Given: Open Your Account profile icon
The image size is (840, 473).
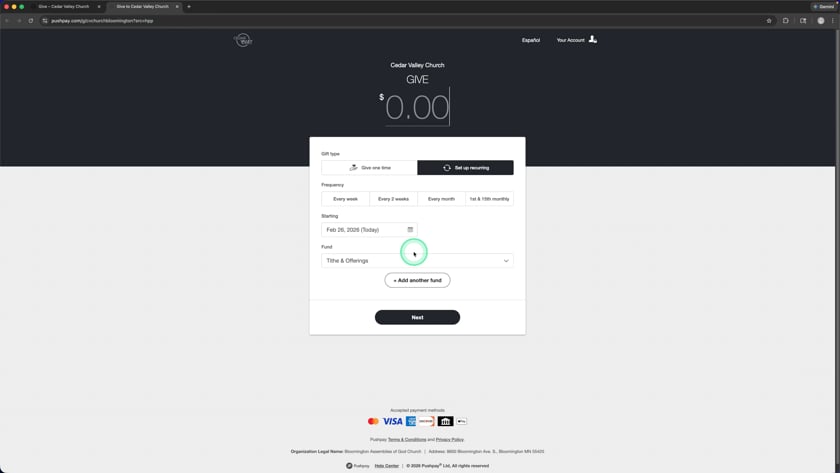Looking at the screenshot, I should 592,39.
